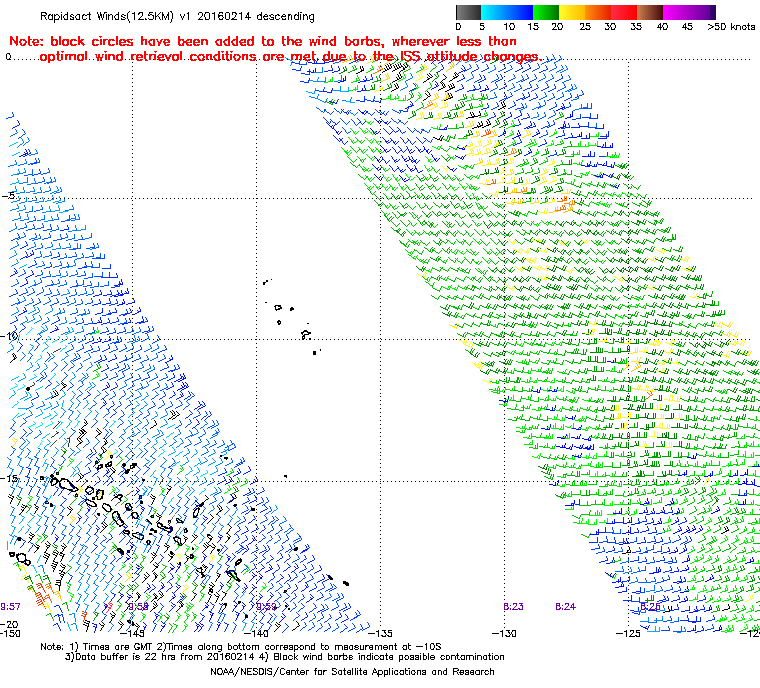Click the '-145' longitude label
The width and height of the screenshot is (760, 688).
[132, 633]
